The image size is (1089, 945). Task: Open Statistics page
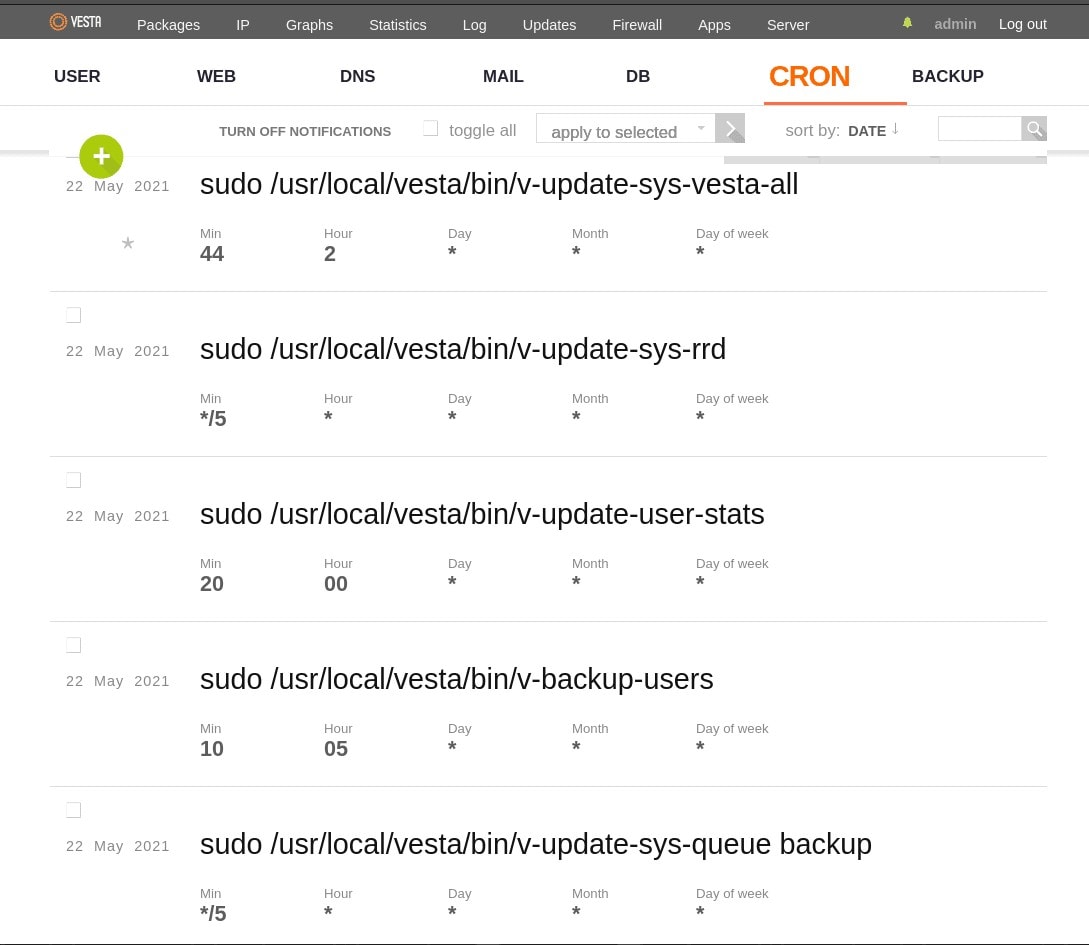(x=397, y=25)
